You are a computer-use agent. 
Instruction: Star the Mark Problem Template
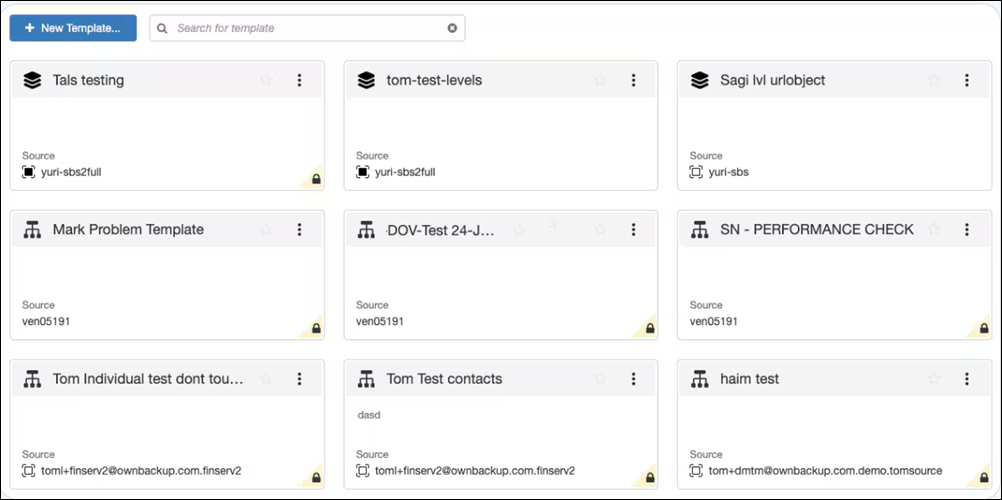coord(266,230)
